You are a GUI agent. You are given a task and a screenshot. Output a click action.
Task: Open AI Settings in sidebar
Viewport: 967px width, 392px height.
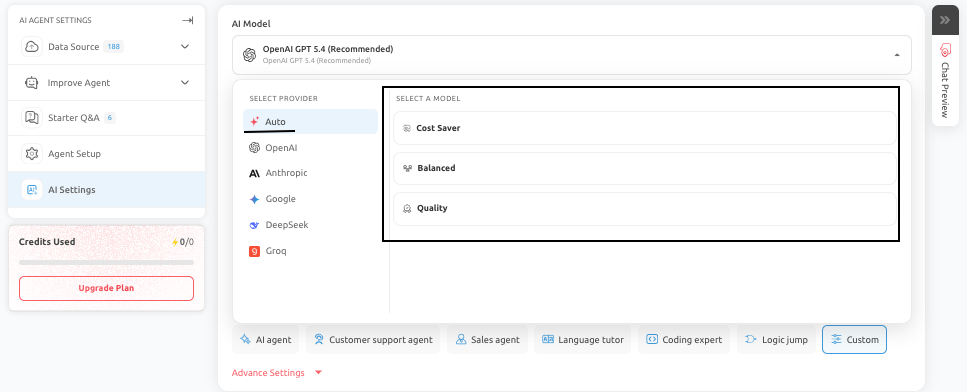(x=106, y=190)
